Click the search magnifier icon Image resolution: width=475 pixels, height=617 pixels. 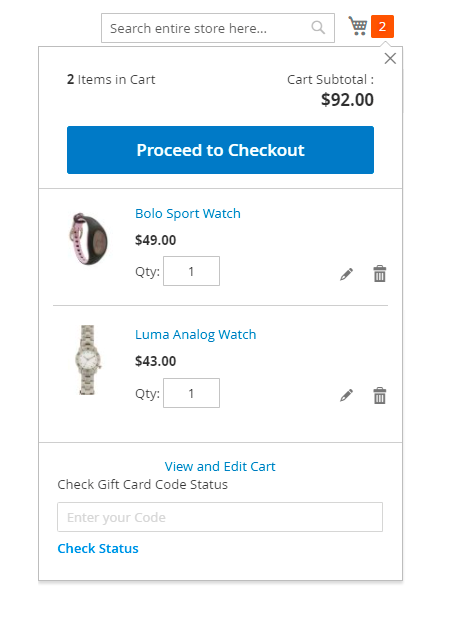tap(318, 28)
